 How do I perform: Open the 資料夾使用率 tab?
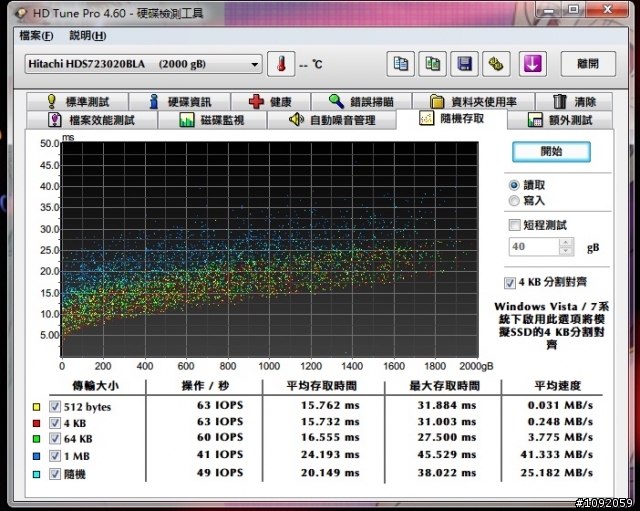[473, 101]
